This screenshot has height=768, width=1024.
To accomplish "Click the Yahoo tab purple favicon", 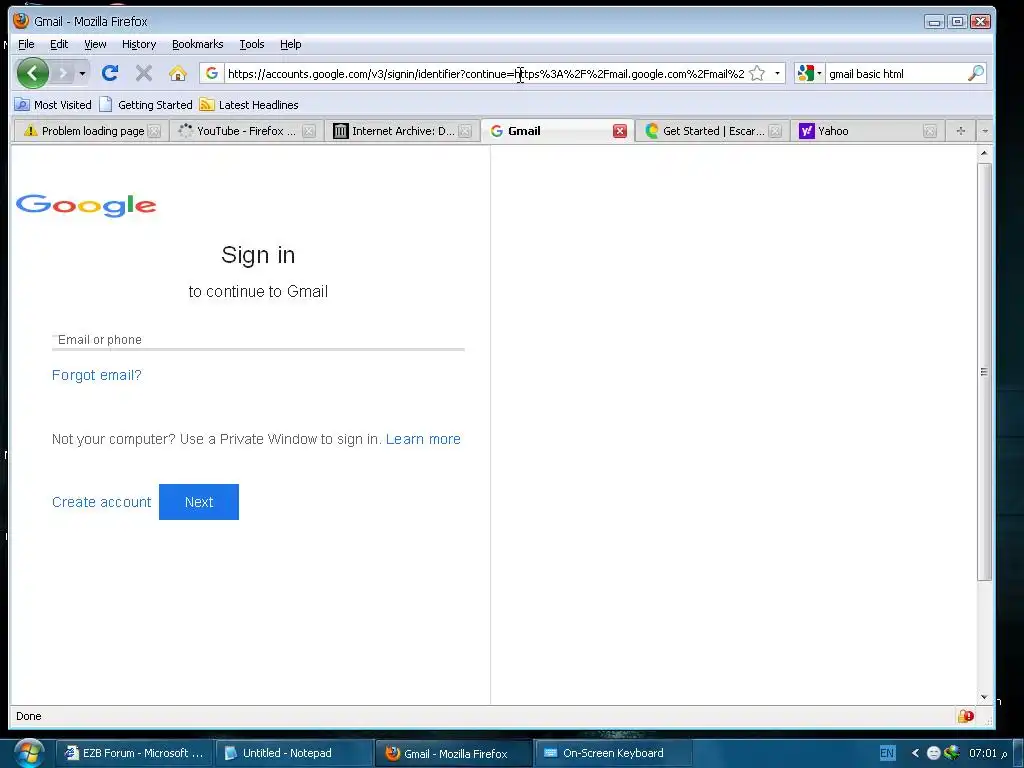I will click(x=807, y=131).
